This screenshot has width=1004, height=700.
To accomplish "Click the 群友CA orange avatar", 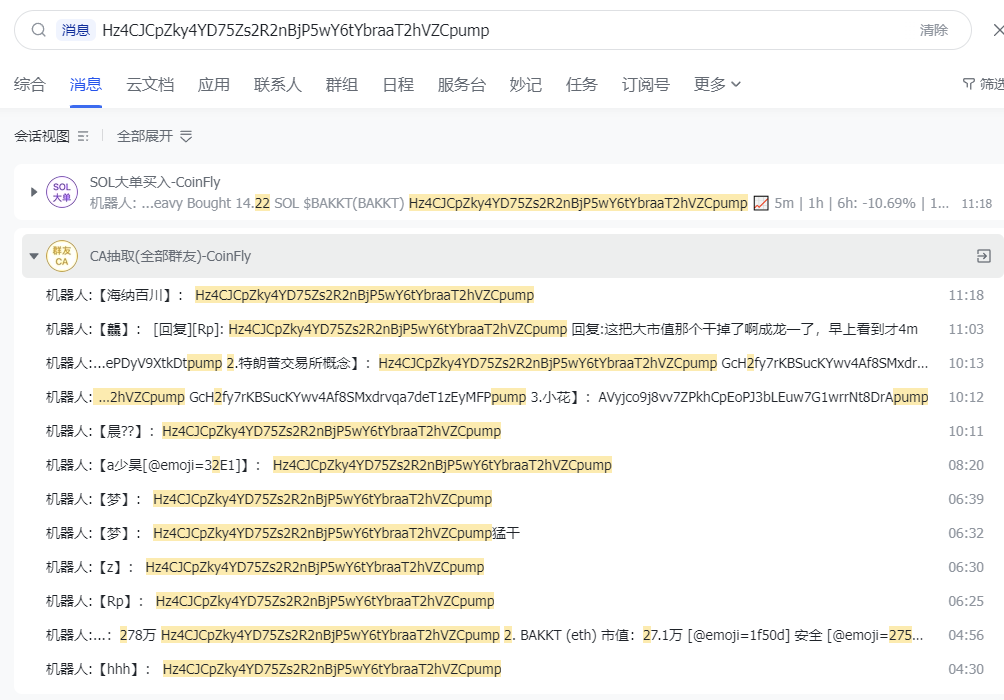I will 62,256.
